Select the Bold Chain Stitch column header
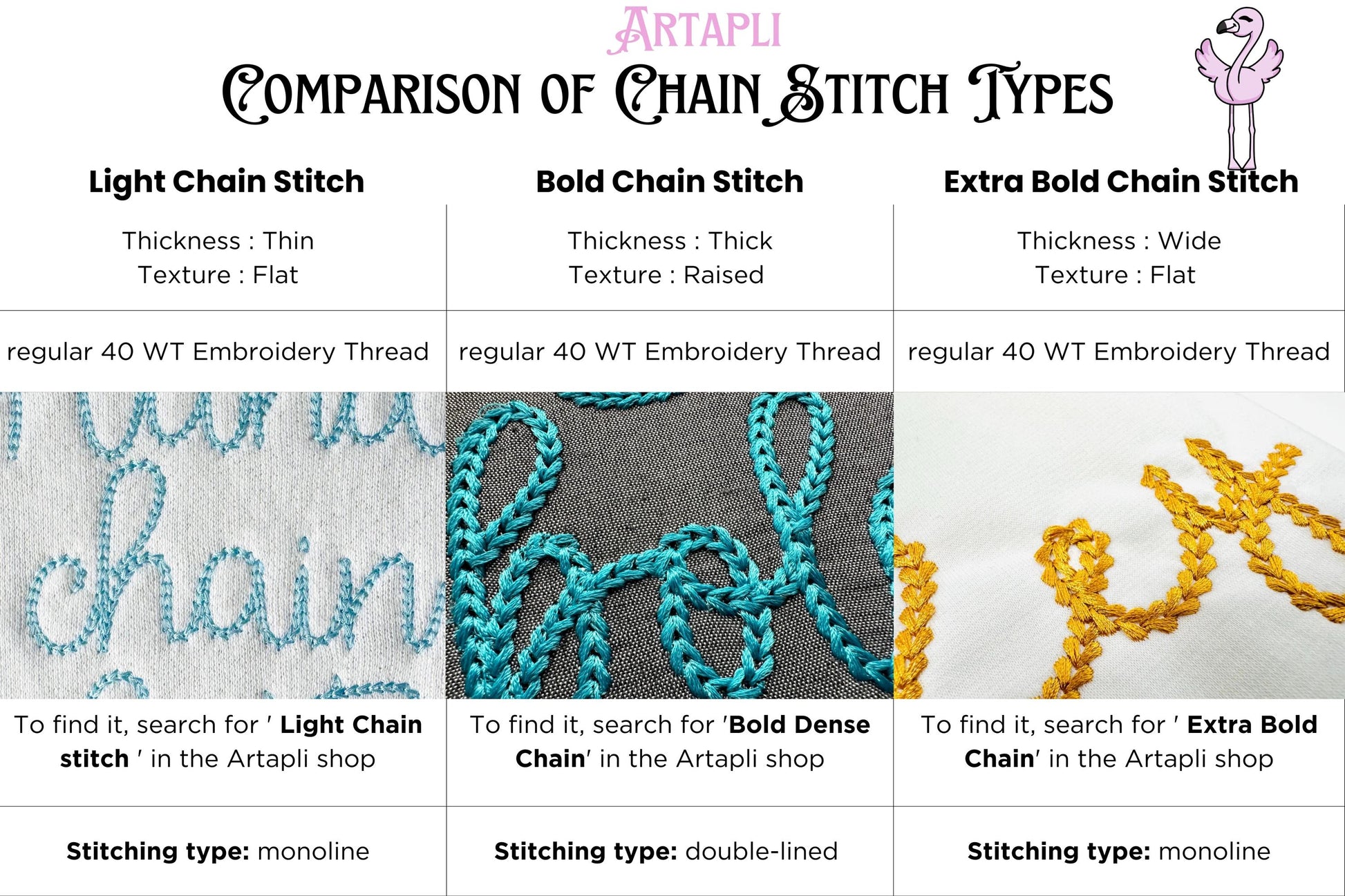This screenshot has height=896, width=1345. click(x=669, y=182)
